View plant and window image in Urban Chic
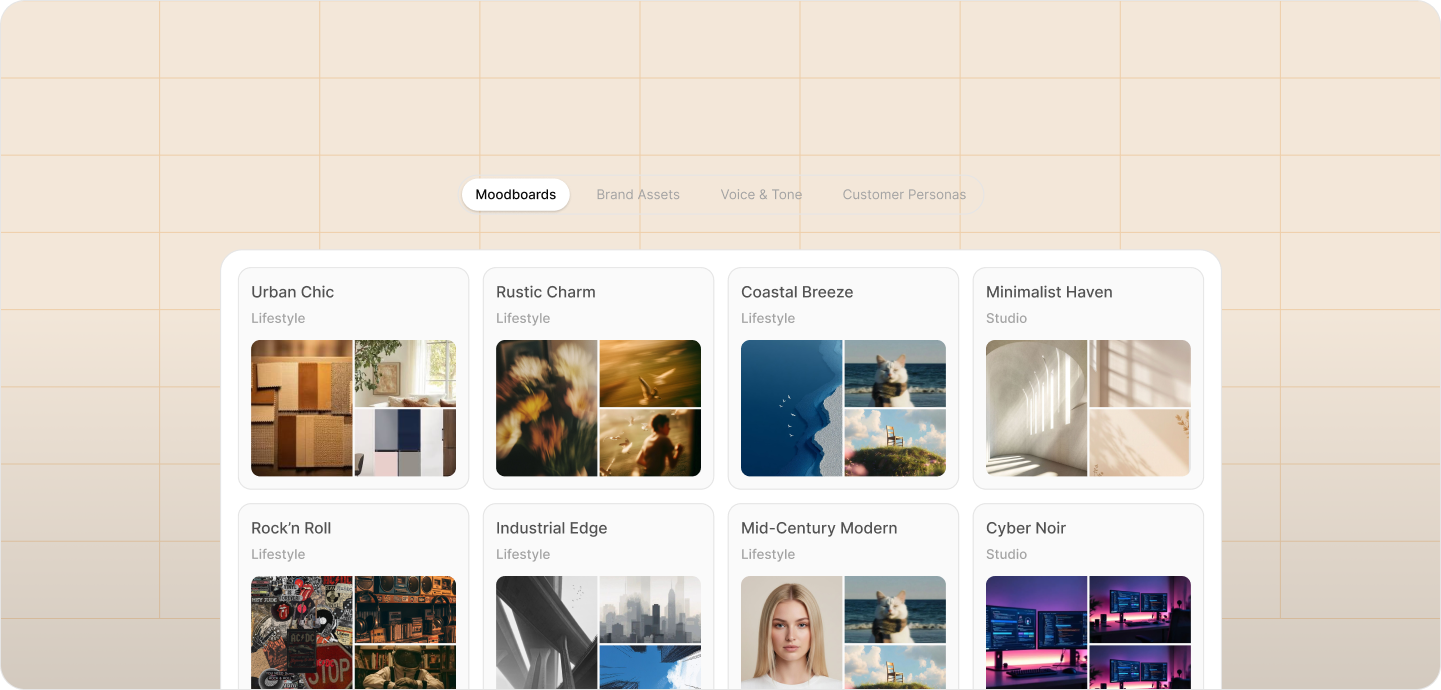The width and height of the screenshot is (1441, 690). 405,373
